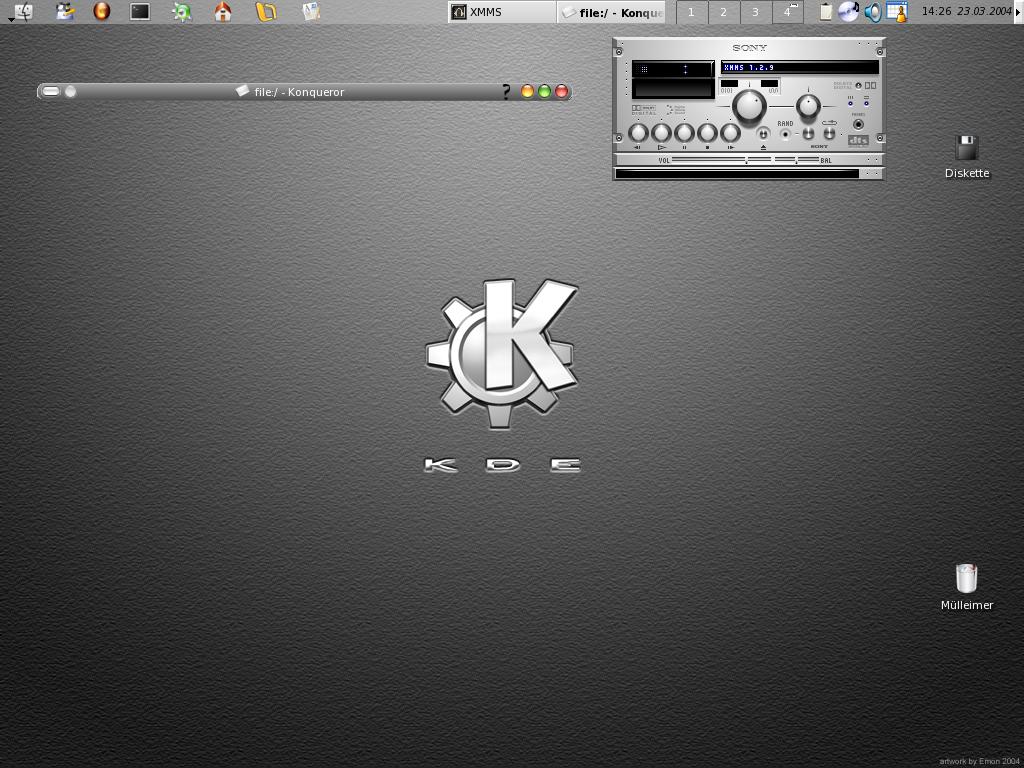Click the panel date 23.03.2004
The image size is (1024, 768).
984,11
